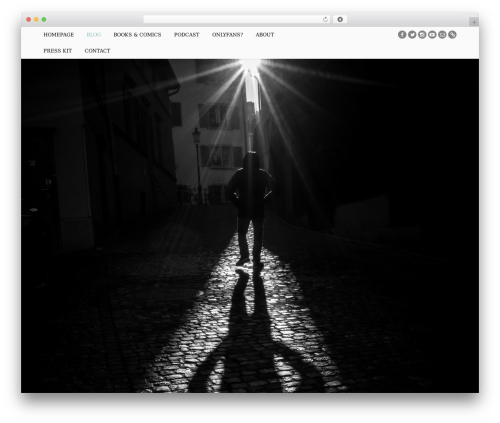The image size is (500, 423).
Task: Close the browser window with red button
Action: coord(29,20)
